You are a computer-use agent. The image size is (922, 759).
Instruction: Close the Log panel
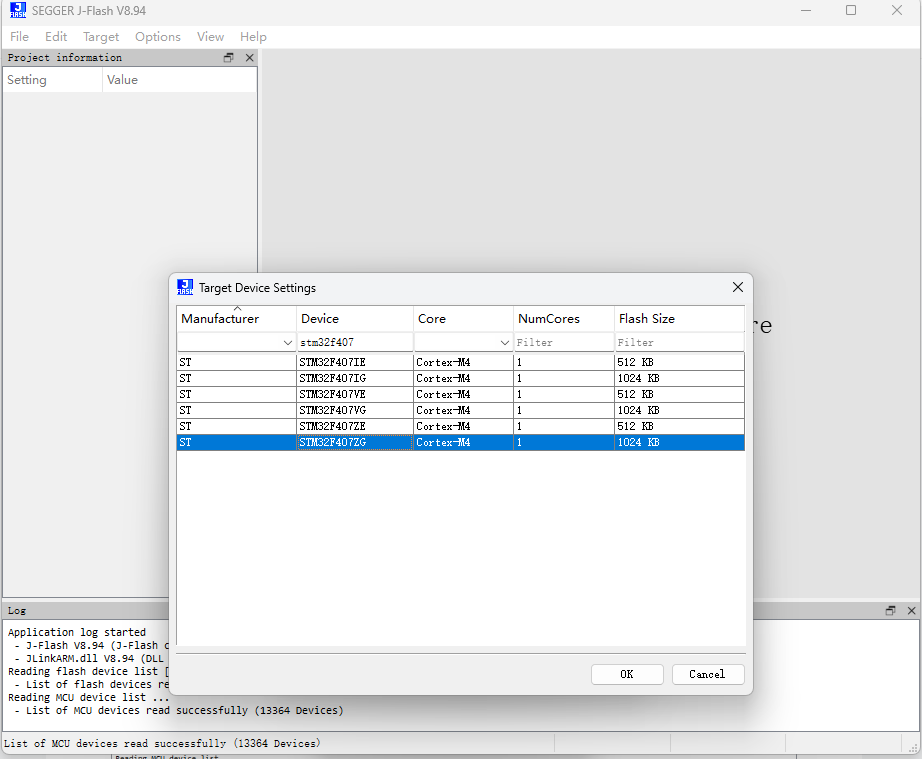tap(911, 611)
